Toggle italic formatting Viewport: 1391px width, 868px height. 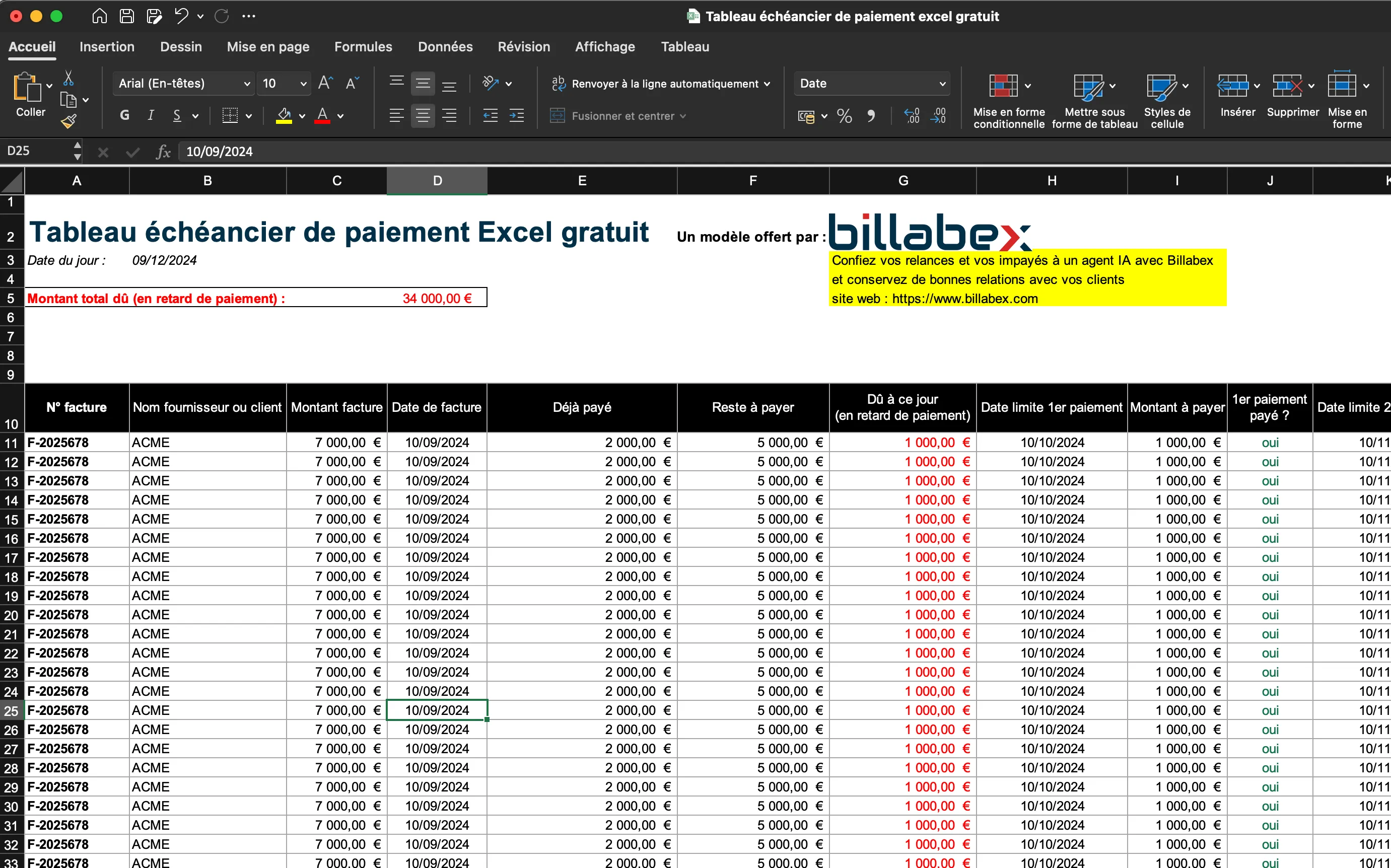tap(151, 115)
